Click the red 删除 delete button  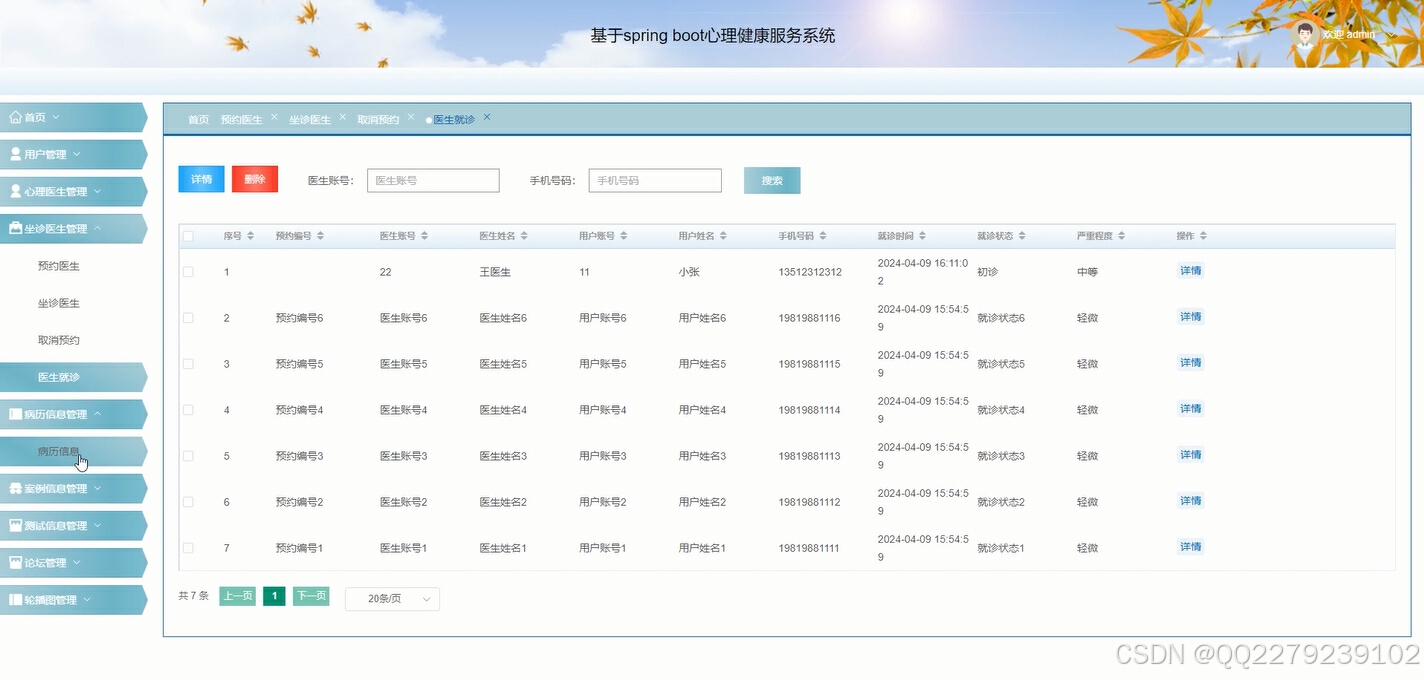click(254, 179)
